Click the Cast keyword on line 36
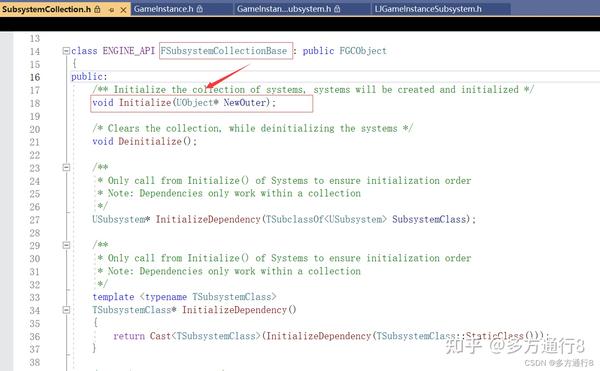The image size is (600, 371). [x=160, y=336]
